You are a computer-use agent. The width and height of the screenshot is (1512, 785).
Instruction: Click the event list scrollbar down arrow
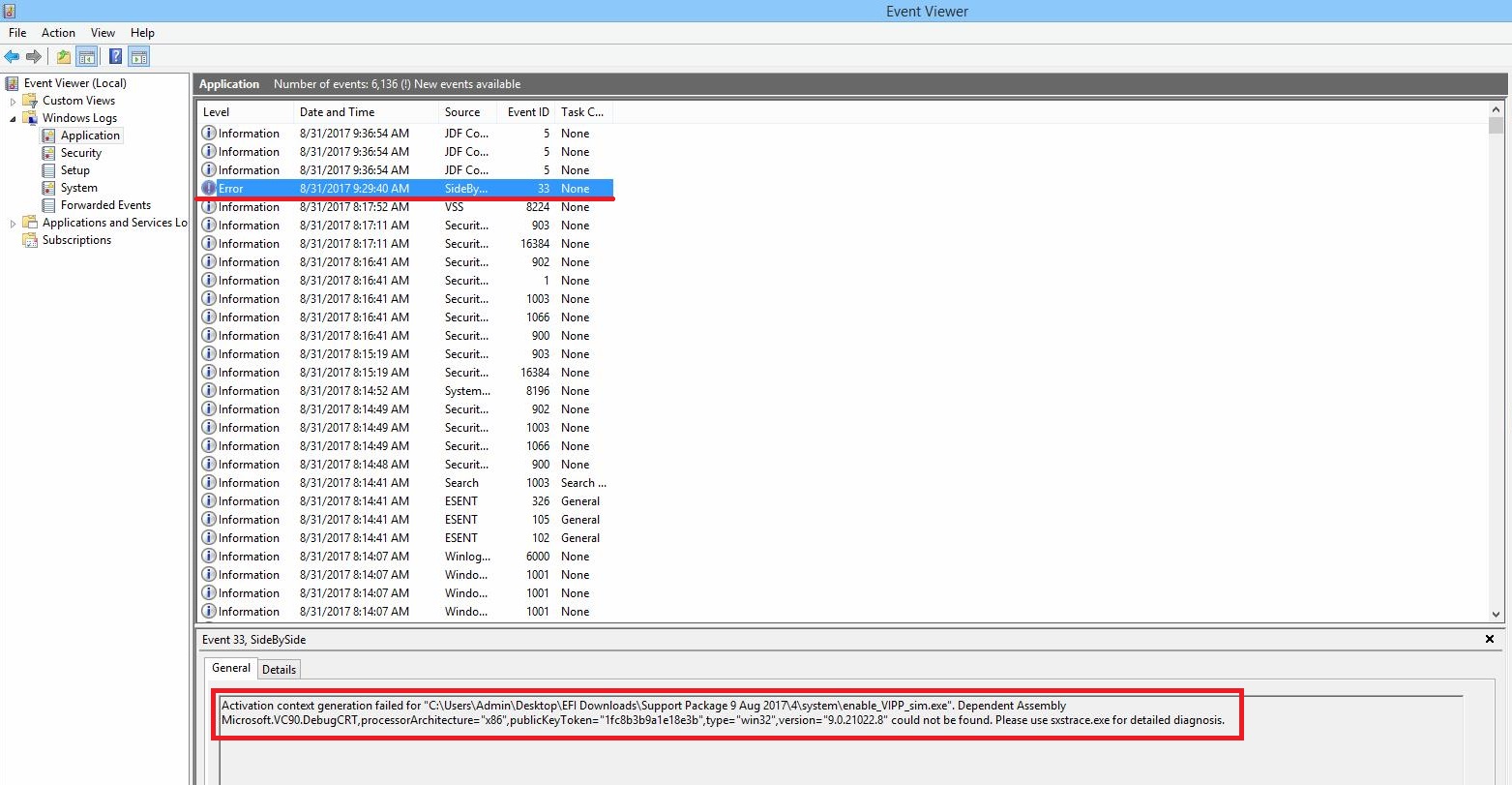click(x=1497, y=614)
